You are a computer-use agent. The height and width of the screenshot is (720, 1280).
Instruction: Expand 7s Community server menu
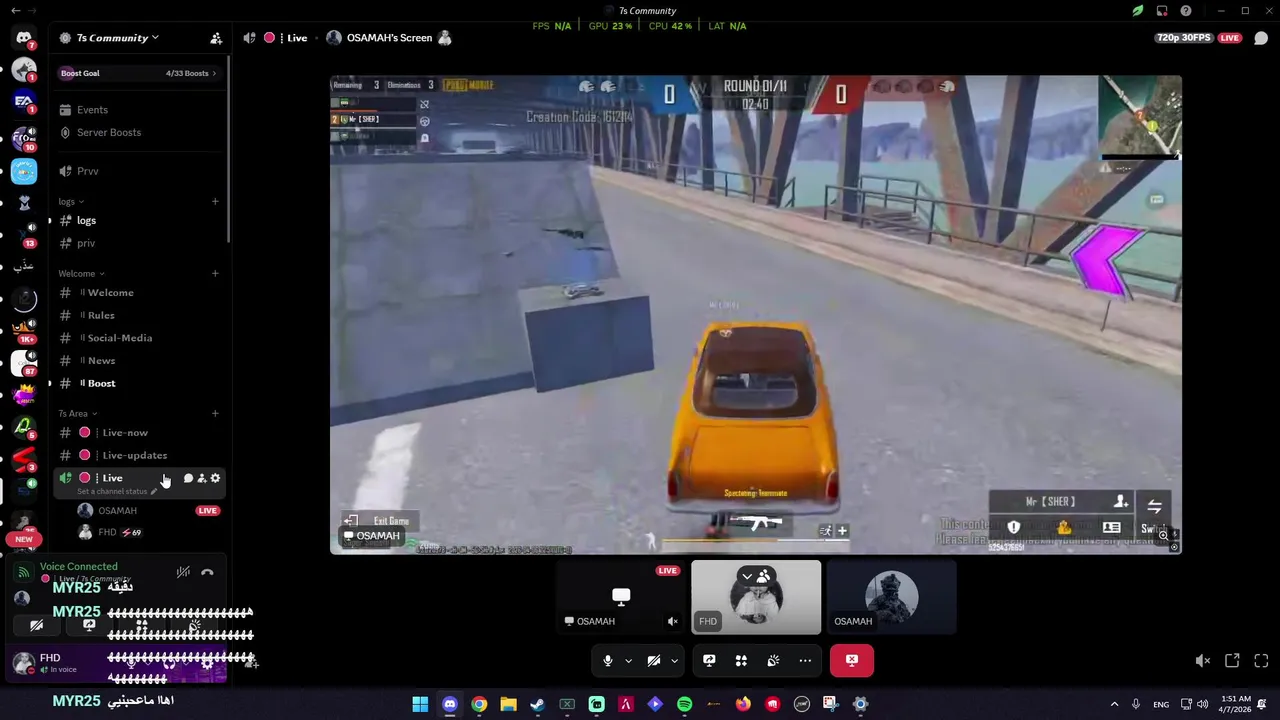pos(118,38)
